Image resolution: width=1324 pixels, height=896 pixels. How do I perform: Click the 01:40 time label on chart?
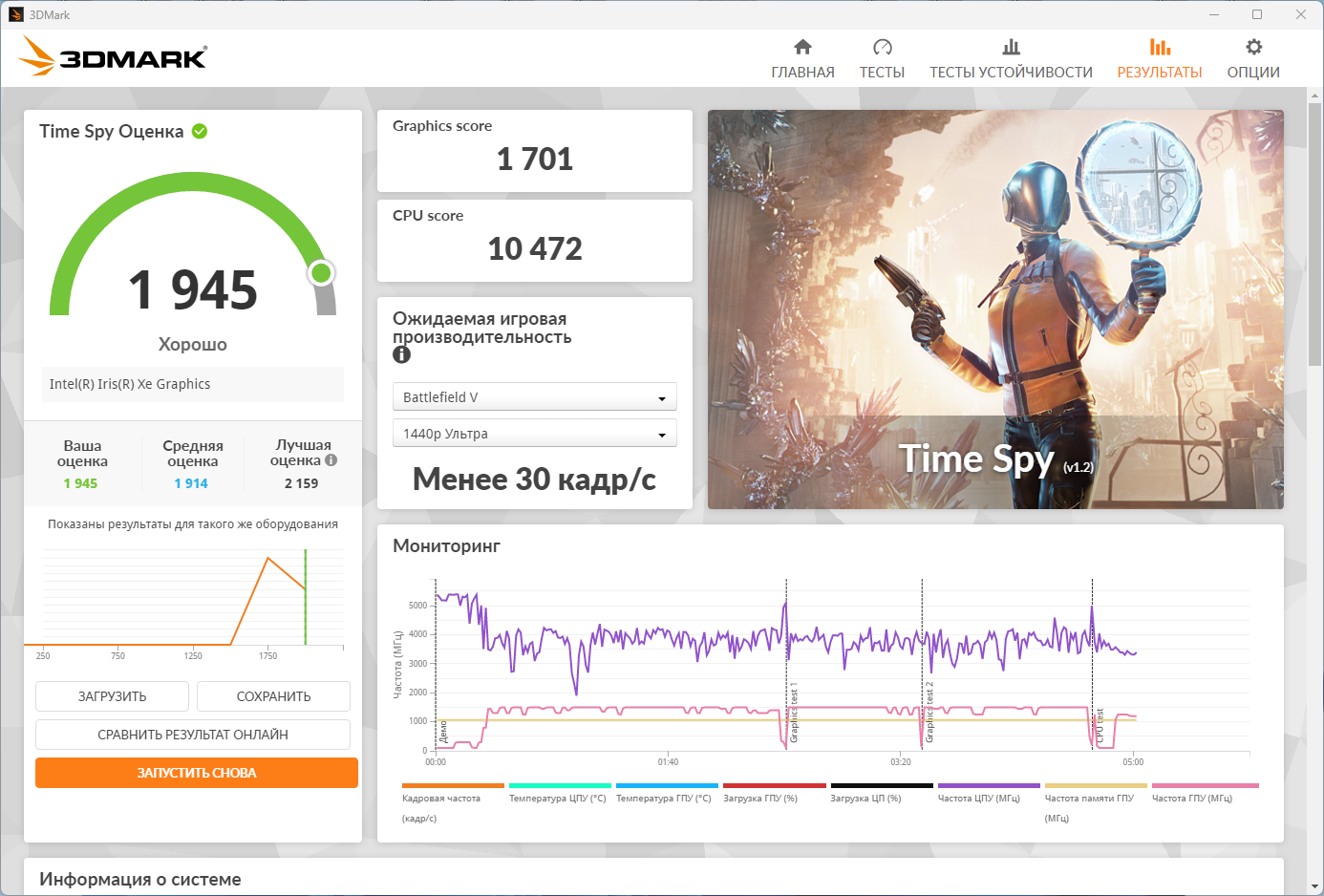tap(668, 761)
